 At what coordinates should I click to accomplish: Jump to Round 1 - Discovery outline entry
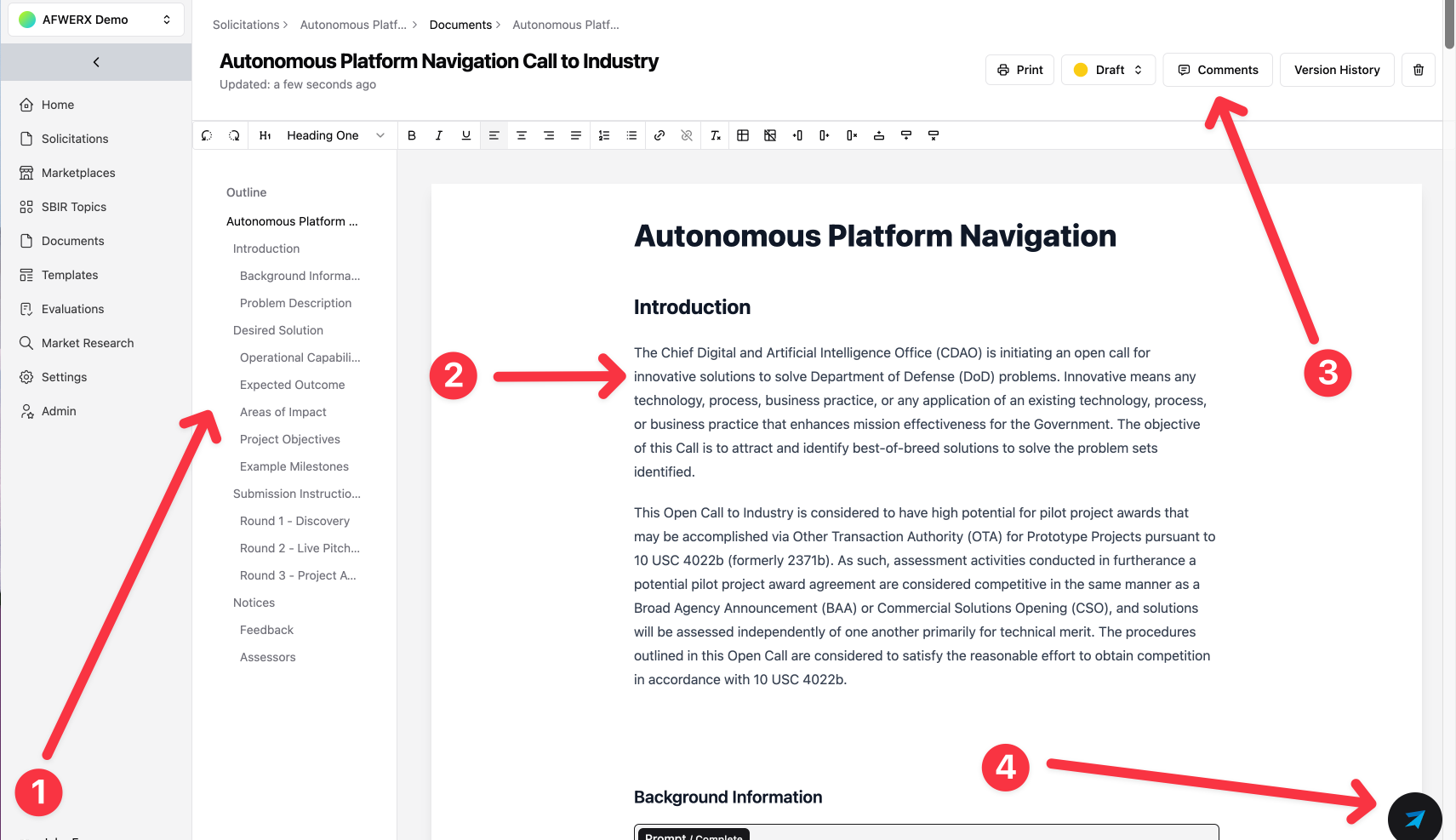click(x=294, y=521)
